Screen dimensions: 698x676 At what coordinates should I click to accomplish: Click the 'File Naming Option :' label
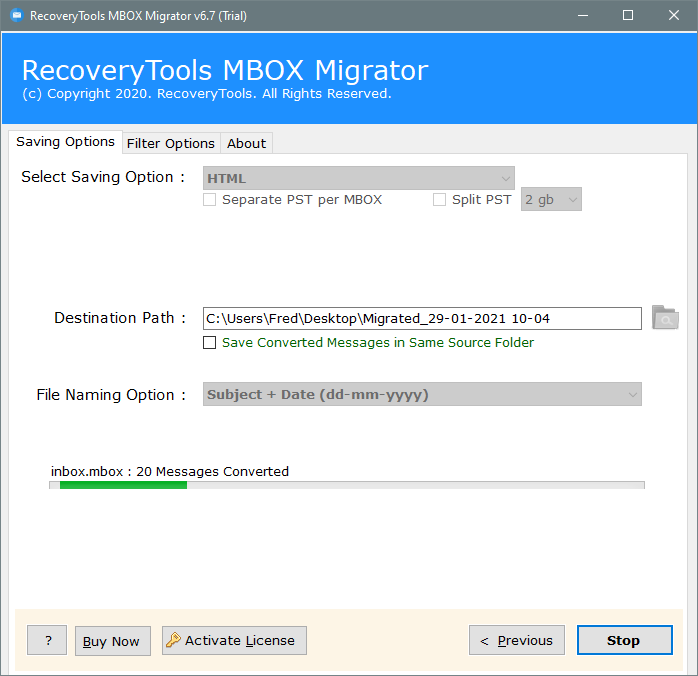pyautogui.click(x=111, y=395)
